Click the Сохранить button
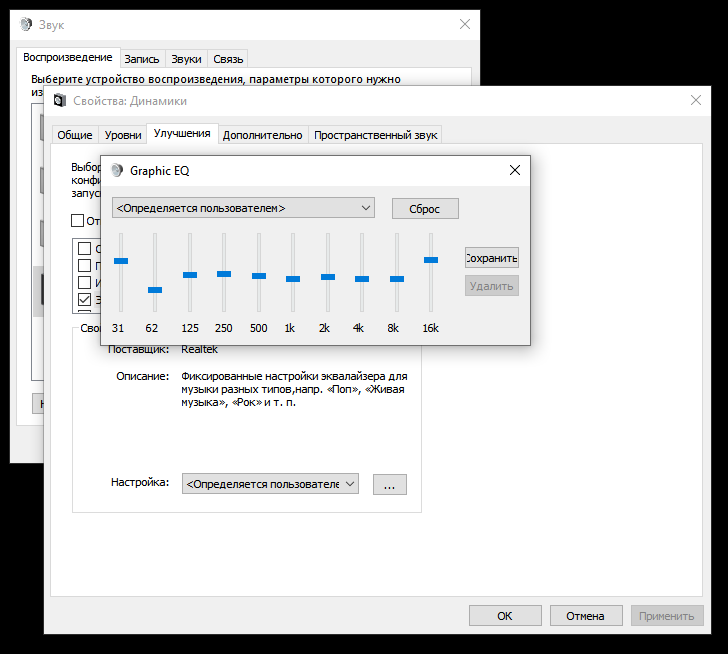Viewport: 728px width, 654px height. pos(492,258)
